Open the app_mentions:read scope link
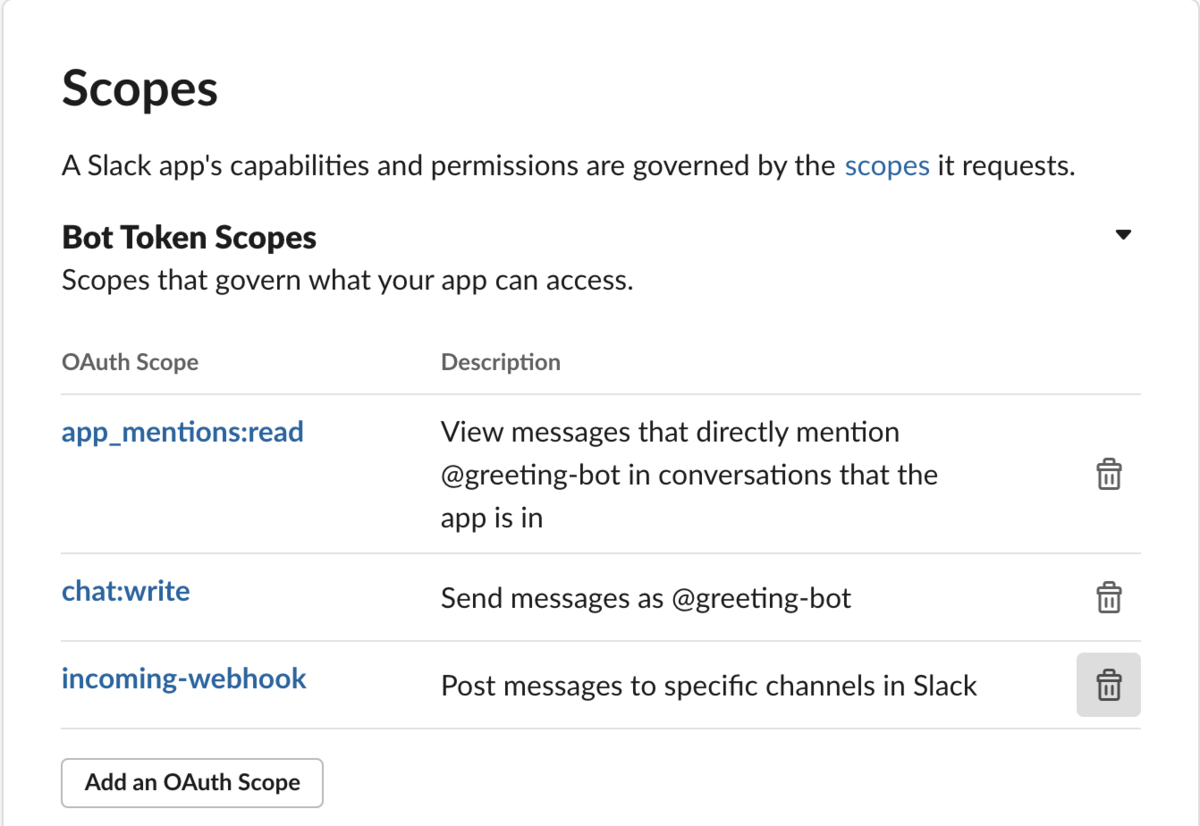The image size is (1200, 826). point(182,432)
